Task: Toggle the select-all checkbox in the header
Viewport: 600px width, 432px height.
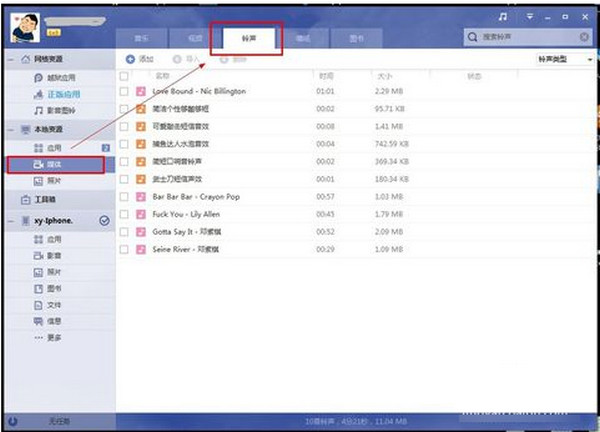Action: 124,75
